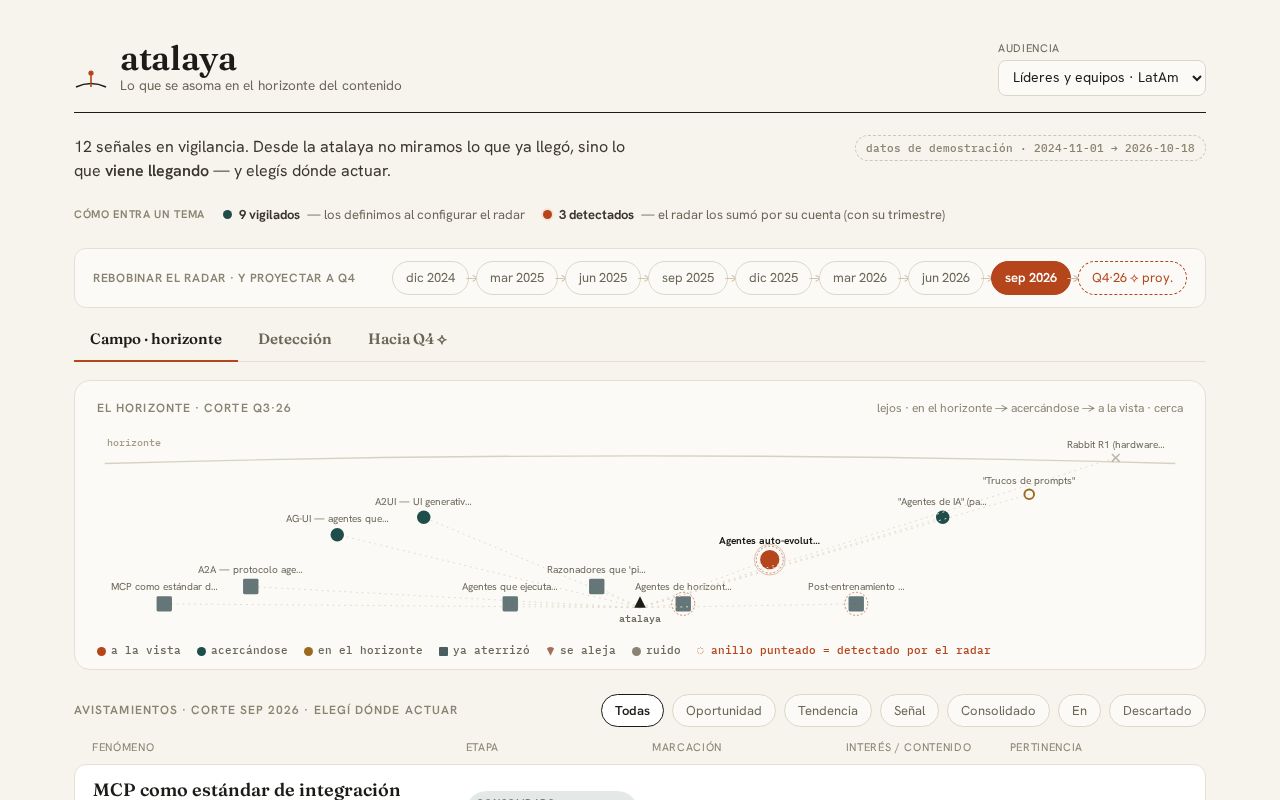The height and width of the screenshot is (800, 1280).
Task: Select the dic 2025 timeline pill
Action: (x=774, y=278)
